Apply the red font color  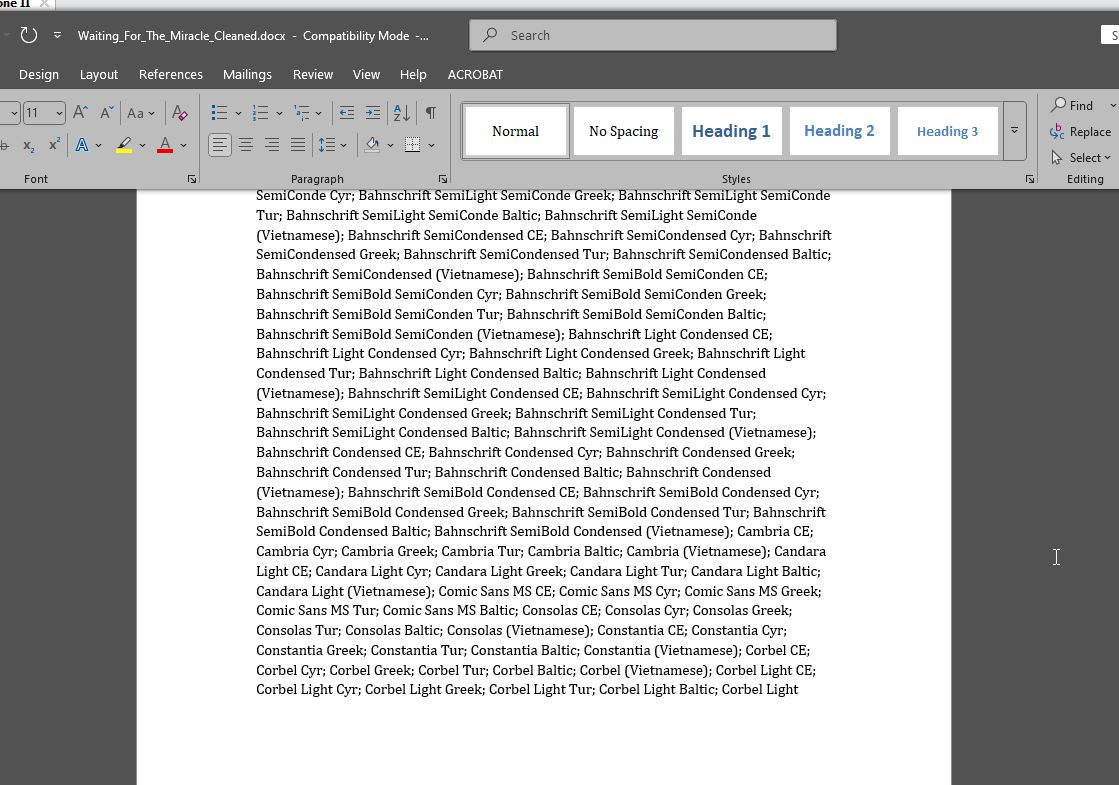pos(165,146)
